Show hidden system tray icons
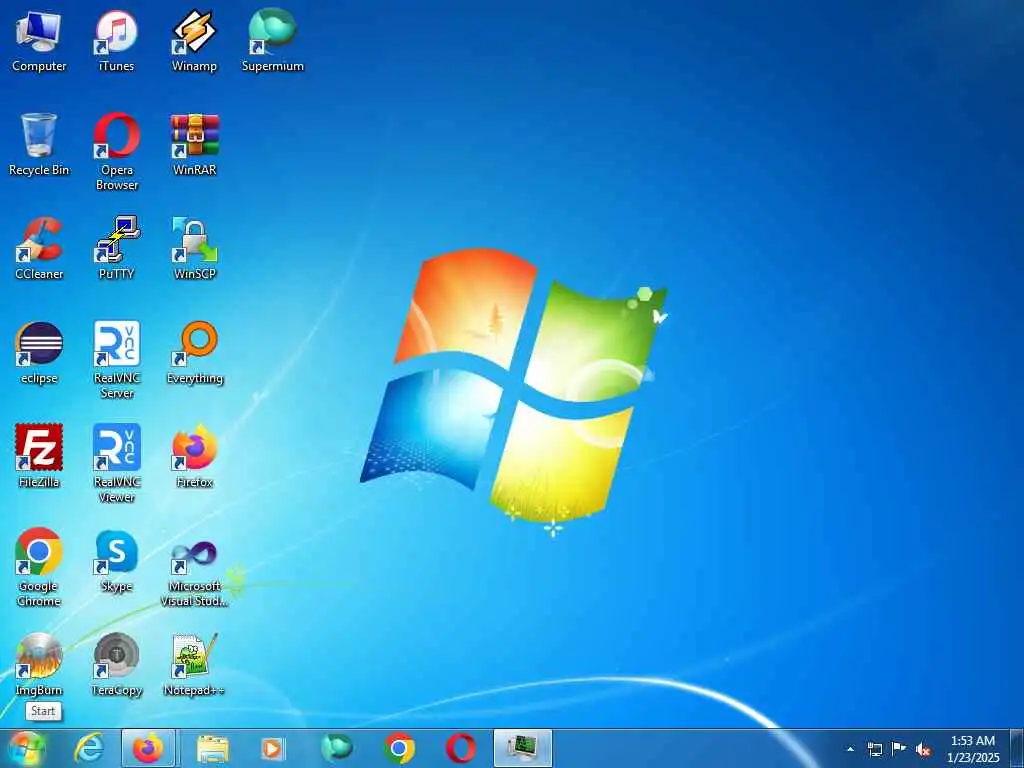1024x768 pixels. (850, 749)
